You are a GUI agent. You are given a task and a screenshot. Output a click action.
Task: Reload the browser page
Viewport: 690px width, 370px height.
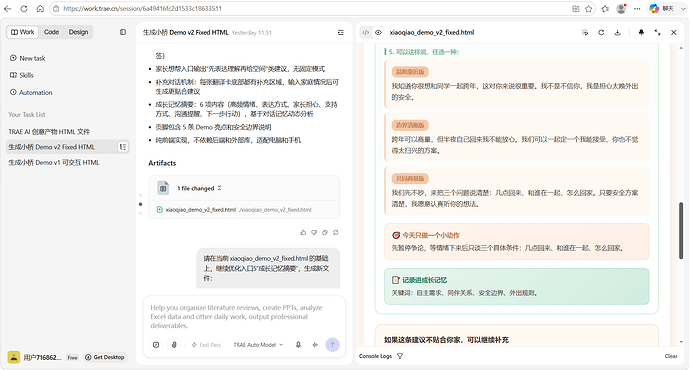pyautogui.click(x=24, y=8)
